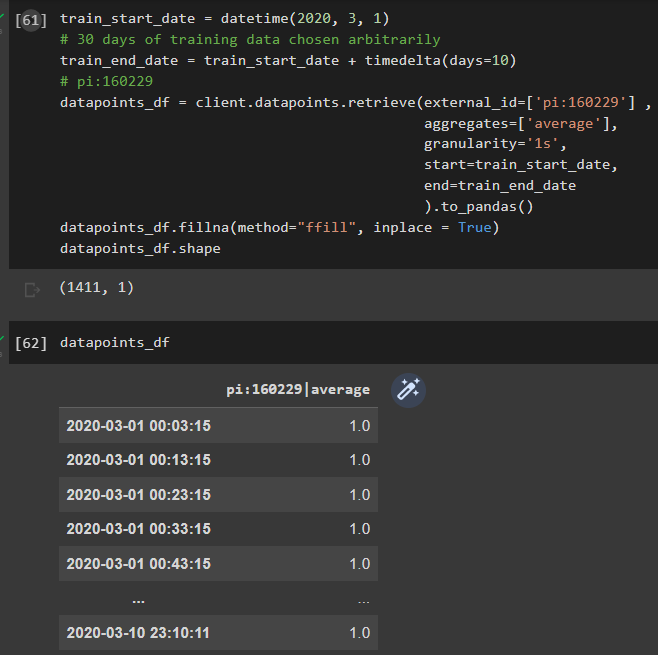This screenshot has height=655, width=658.
Task: Select the row indexed 2020-03-01 00:13:15
Action: tap(218, 460)
